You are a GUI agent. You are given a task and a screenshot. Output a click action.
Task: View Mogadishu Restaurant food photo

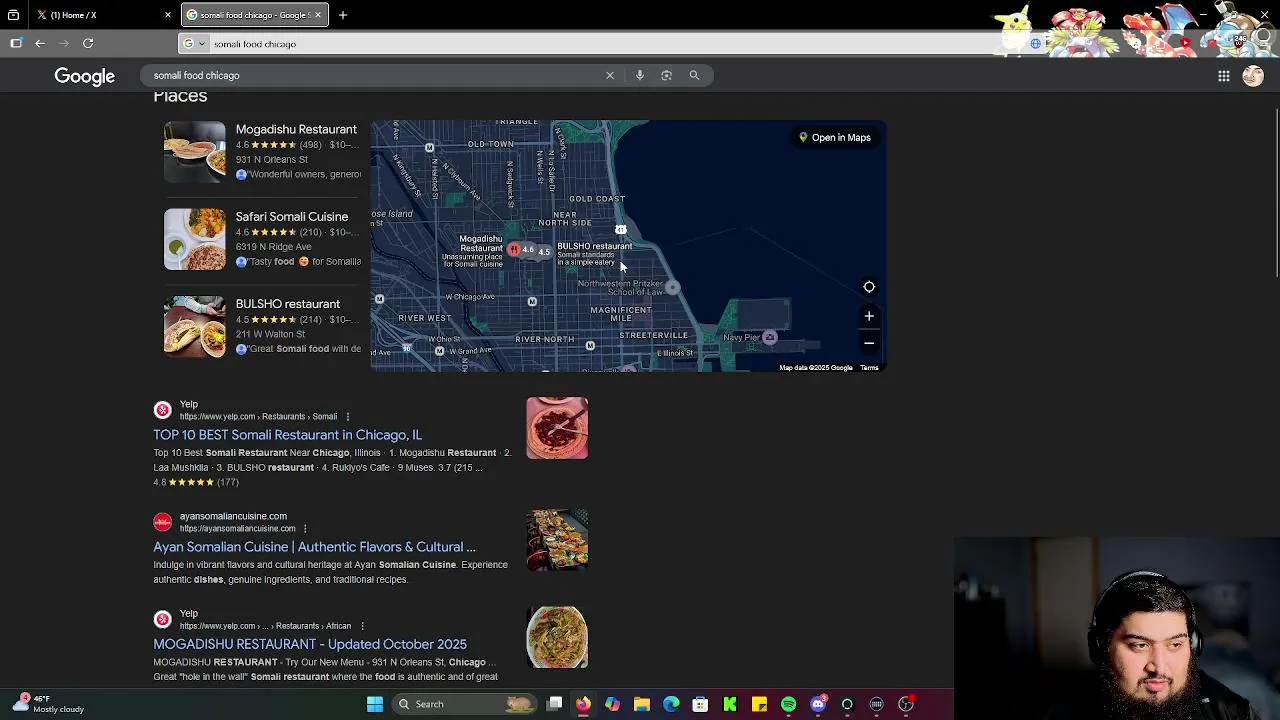pos(195,151)
